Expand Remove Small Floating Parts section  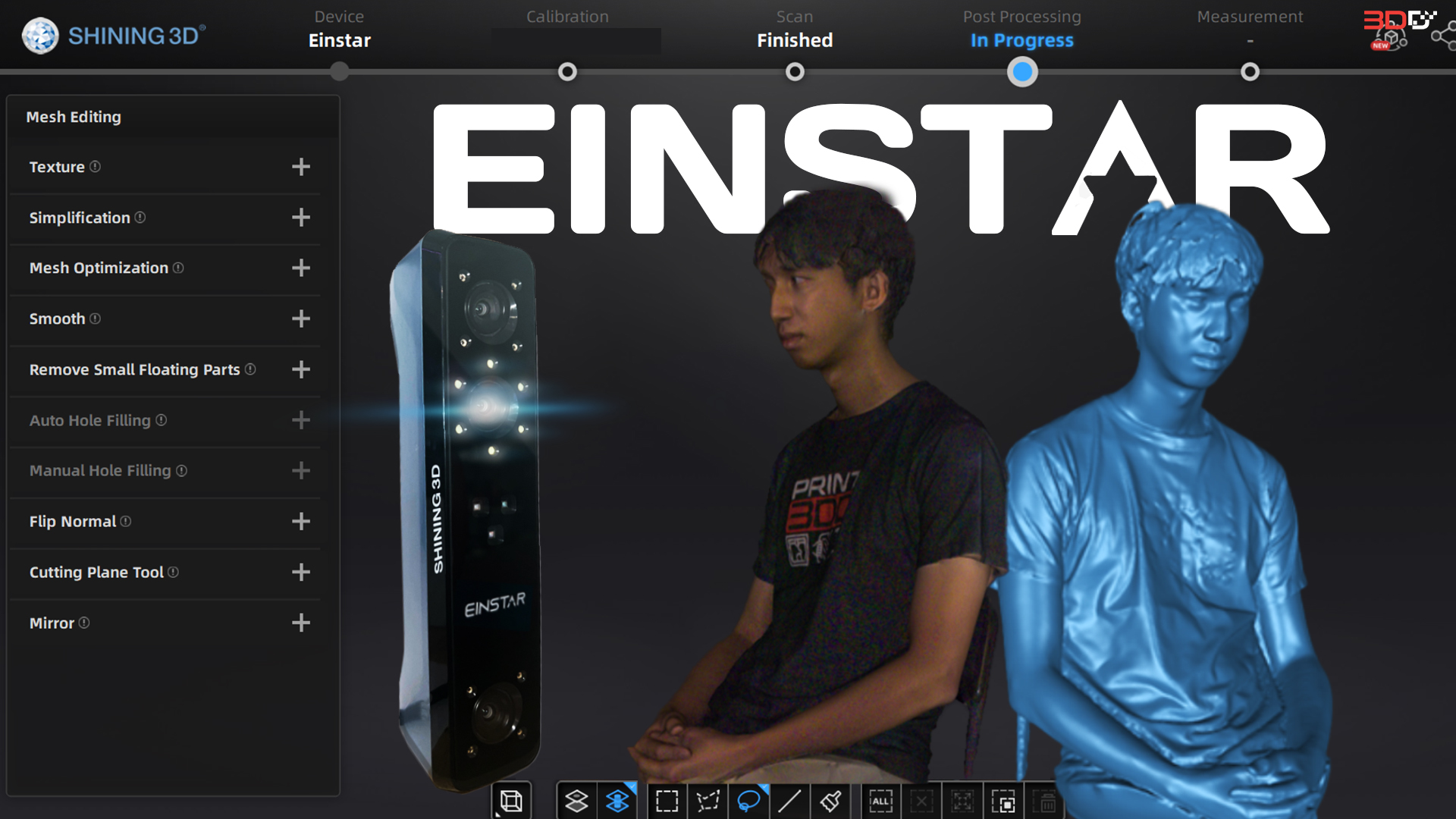(x=301, y=369)
